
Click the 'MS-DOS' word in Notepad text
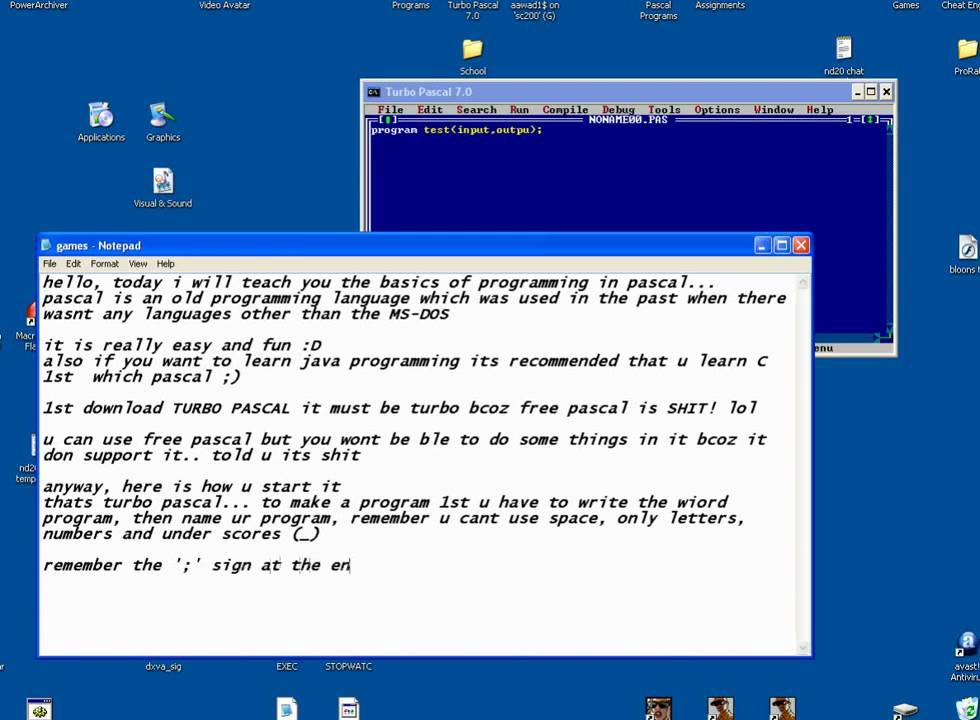coord(419,314)
